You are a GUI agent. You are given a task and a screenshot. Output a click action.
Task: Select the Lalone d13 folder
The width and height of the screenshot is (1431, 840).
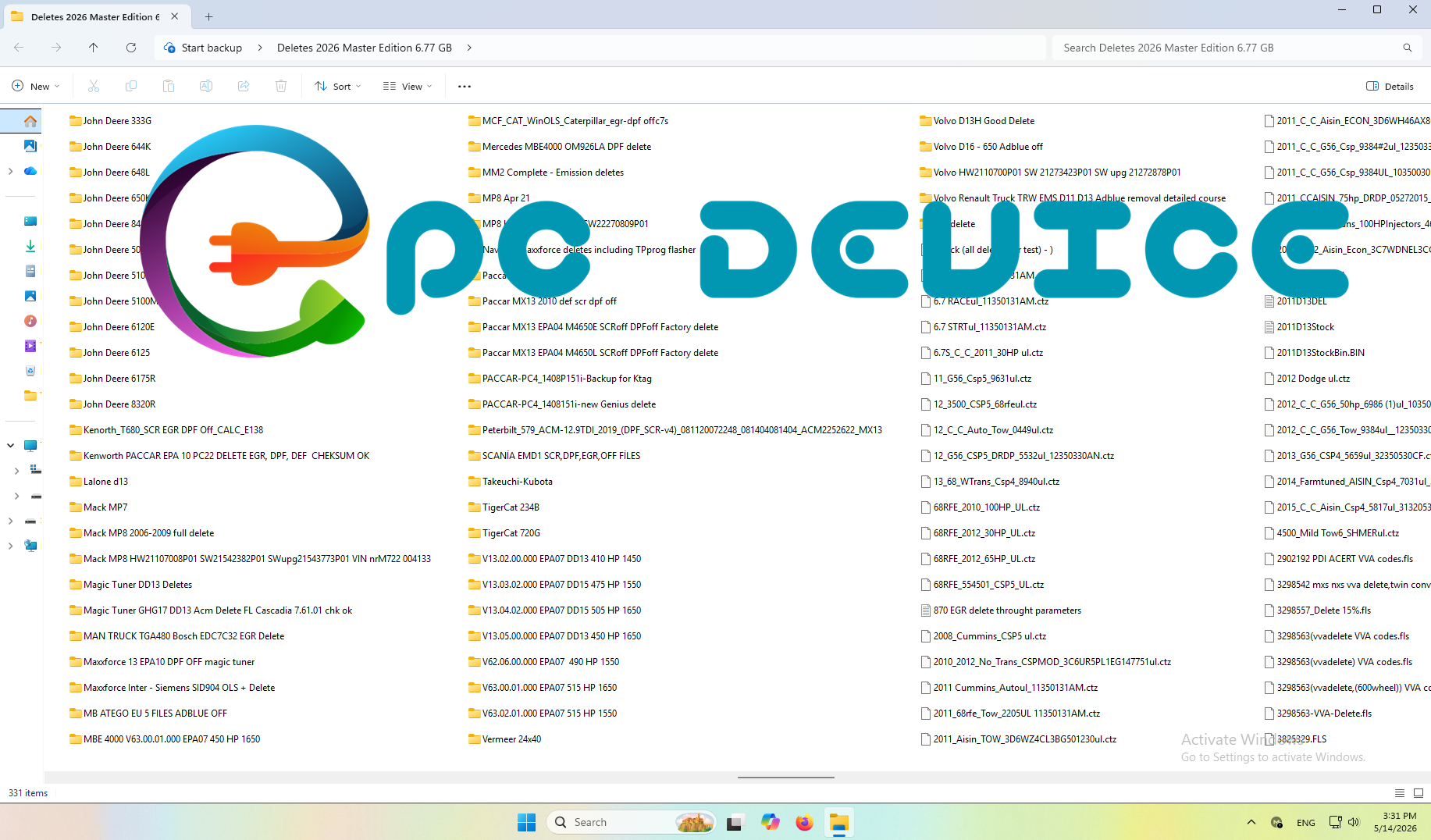coord(98,482)
